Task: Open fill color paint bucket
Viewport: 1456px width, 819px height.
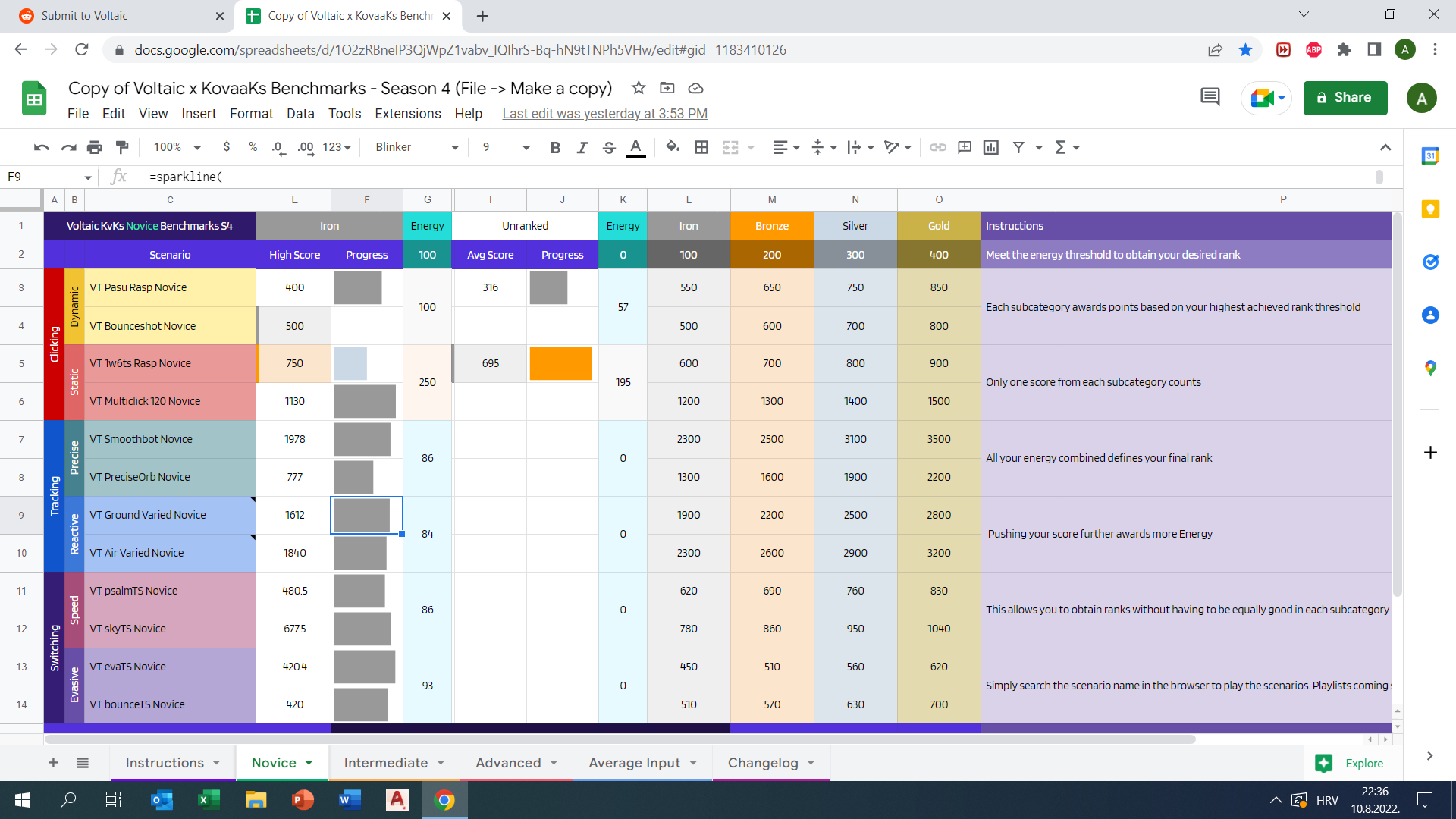Action: tap(672, 147)
